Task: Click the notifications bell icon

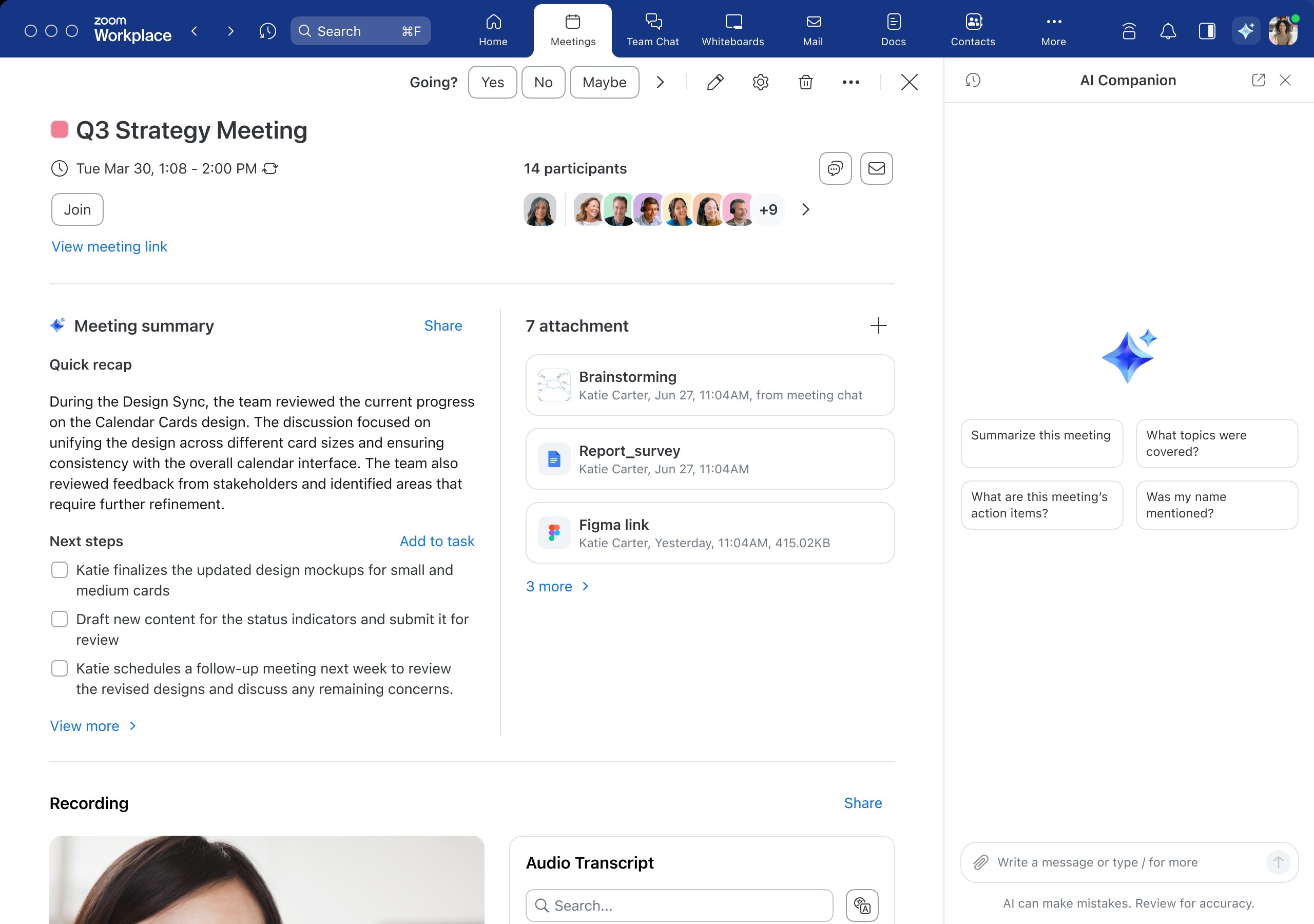Action: click(x=1168, y=31)
